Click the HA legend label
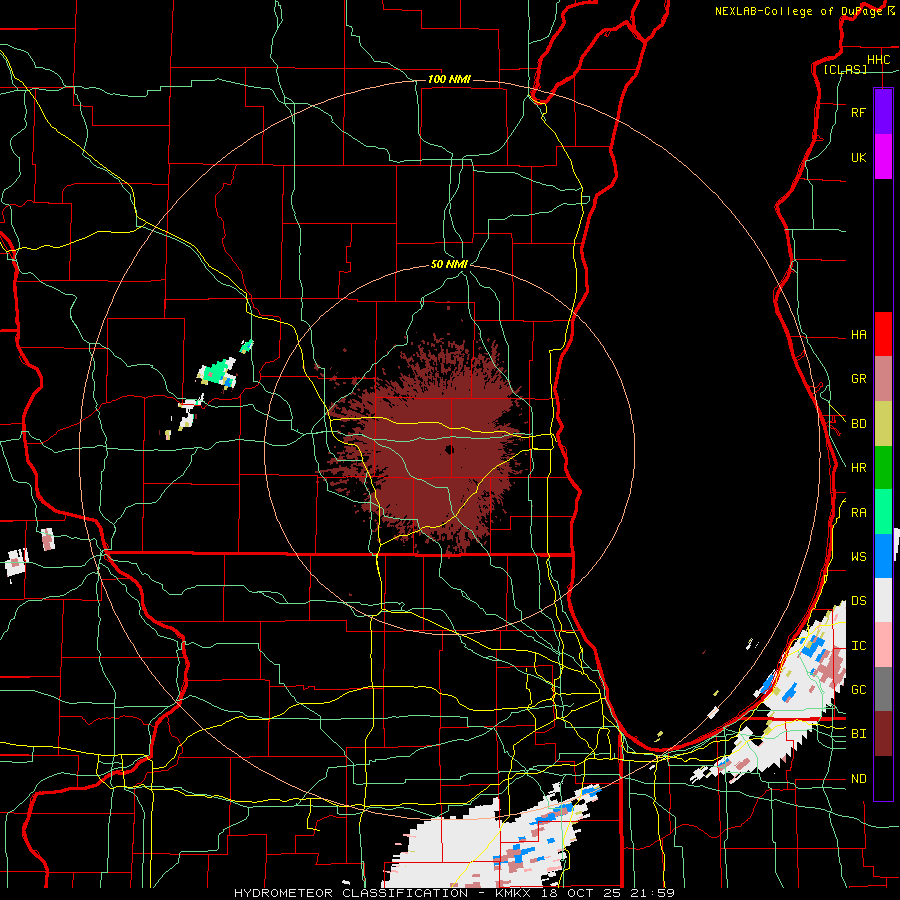This screenshot has width=900, height=900. (x=858, y=335)
